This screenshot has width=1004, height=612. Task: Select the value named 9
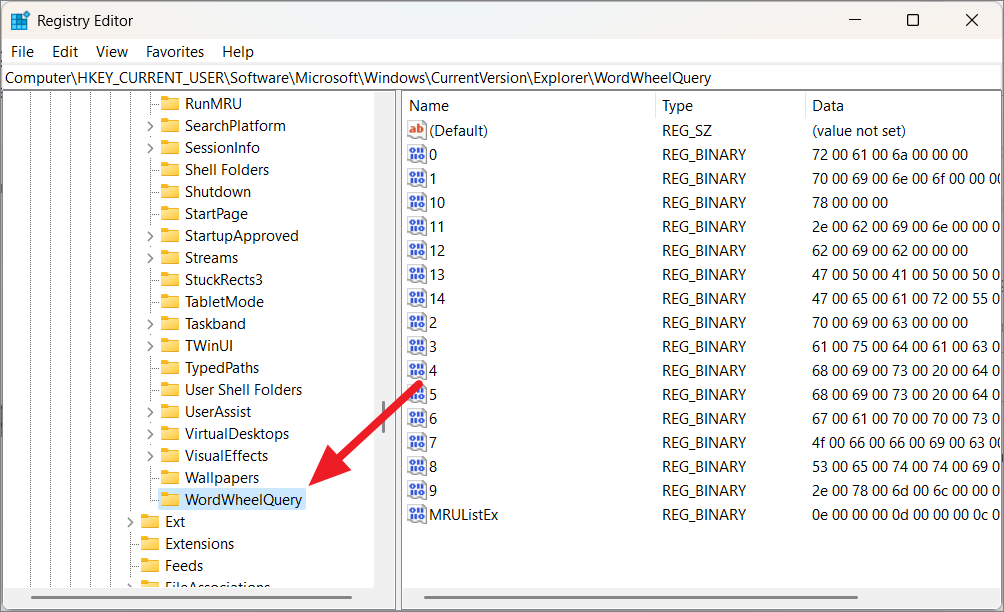tap(433, 490)
